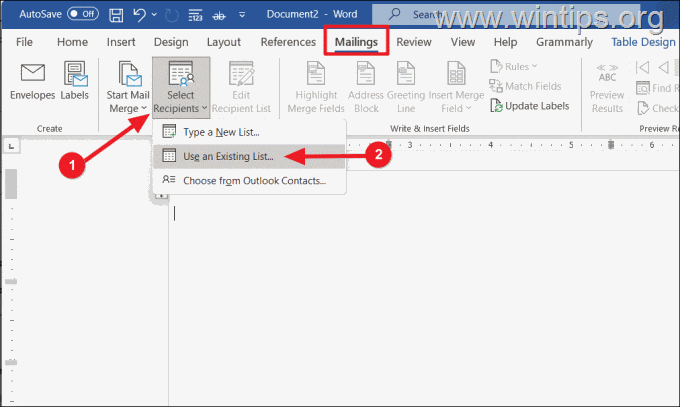The height and width of the screenshot is (407, 680).
Task: Click the First Record navigation icon
Action: click(x=642, y=67)
